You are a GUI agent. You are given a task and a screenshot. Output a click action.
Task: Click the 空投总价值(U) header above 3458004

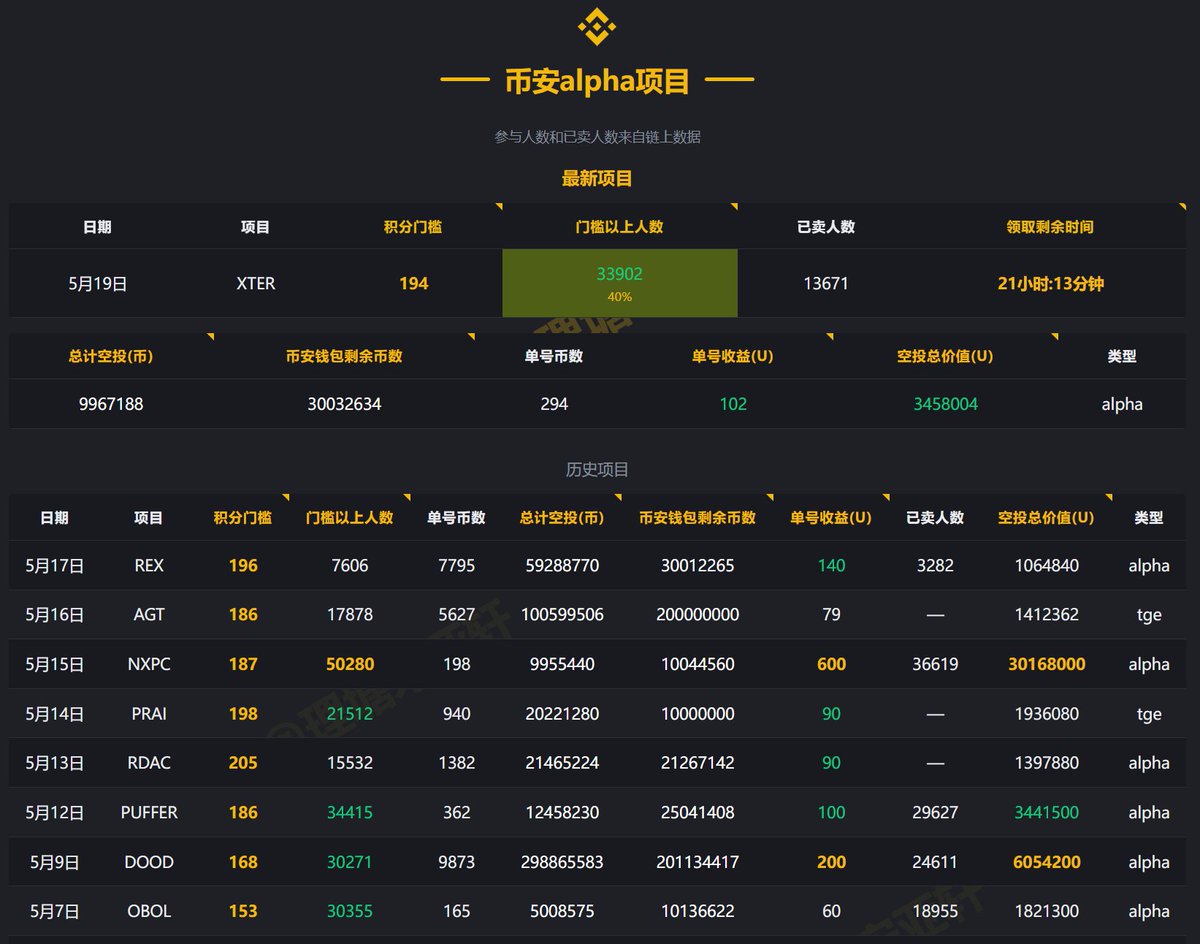pyautogui.click(x=945, y=356)
